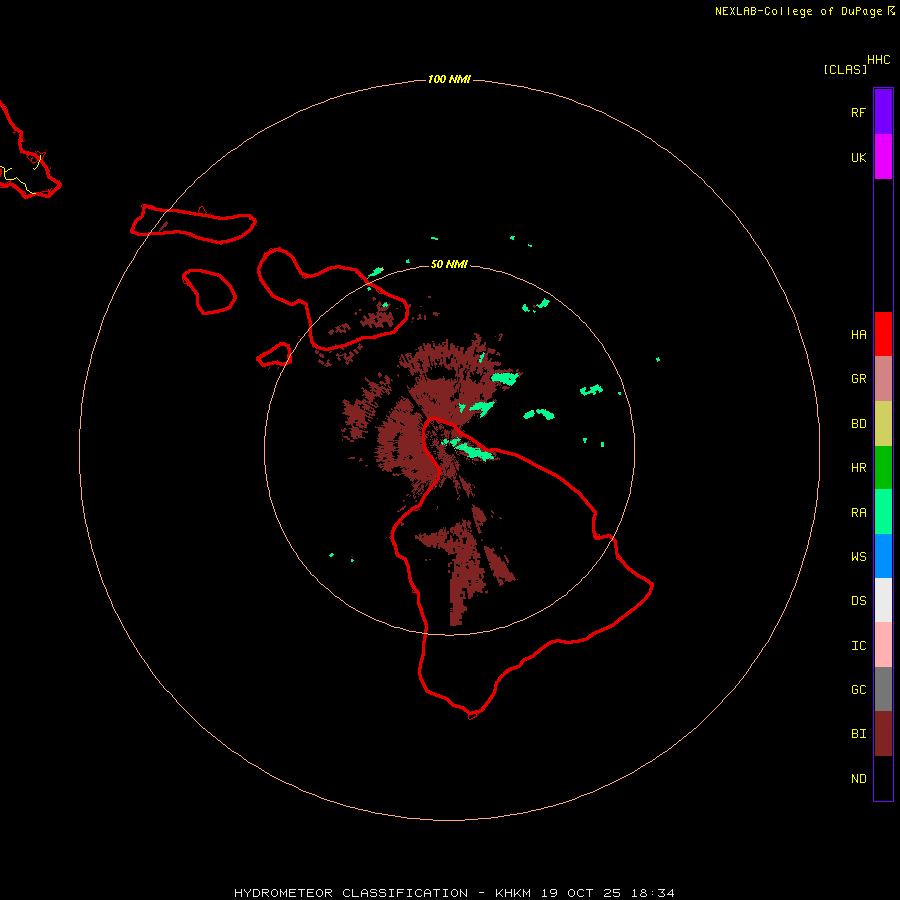Click the HA red legend swatch
Screen dimensions: 900x900
pos(883,334)
